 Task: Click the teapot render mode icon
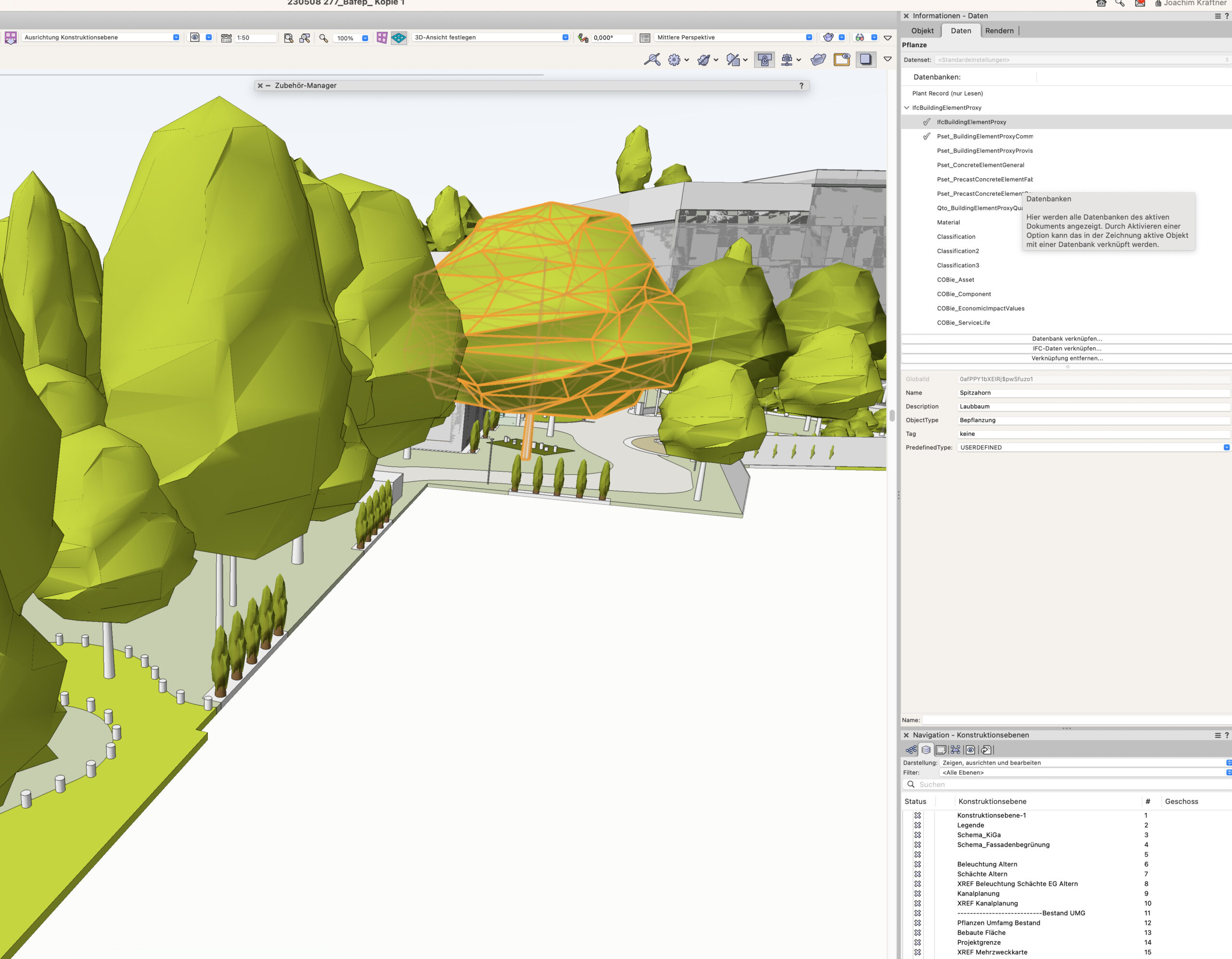point(828,37)
